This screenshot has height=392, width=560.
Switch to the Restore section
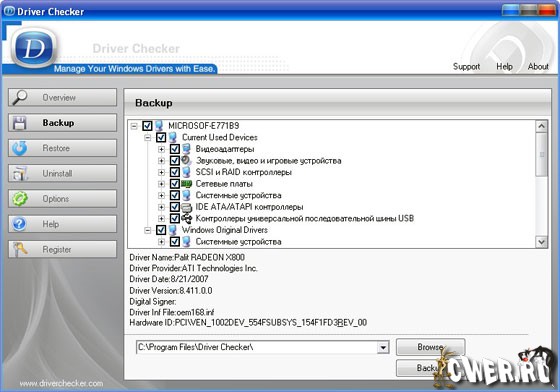click(62, 148)
